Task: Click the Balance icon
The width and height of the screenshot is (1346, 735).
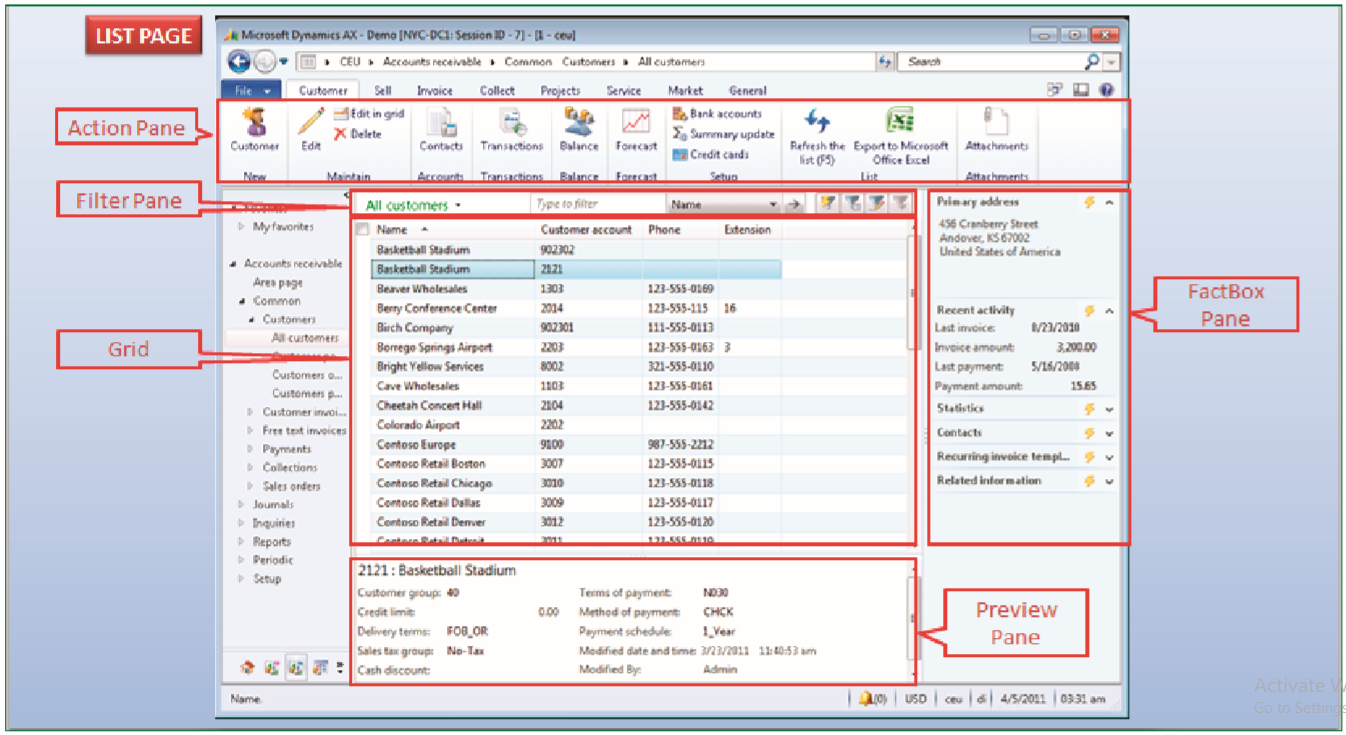Action: pyautogui.click(x=578, y=122)
